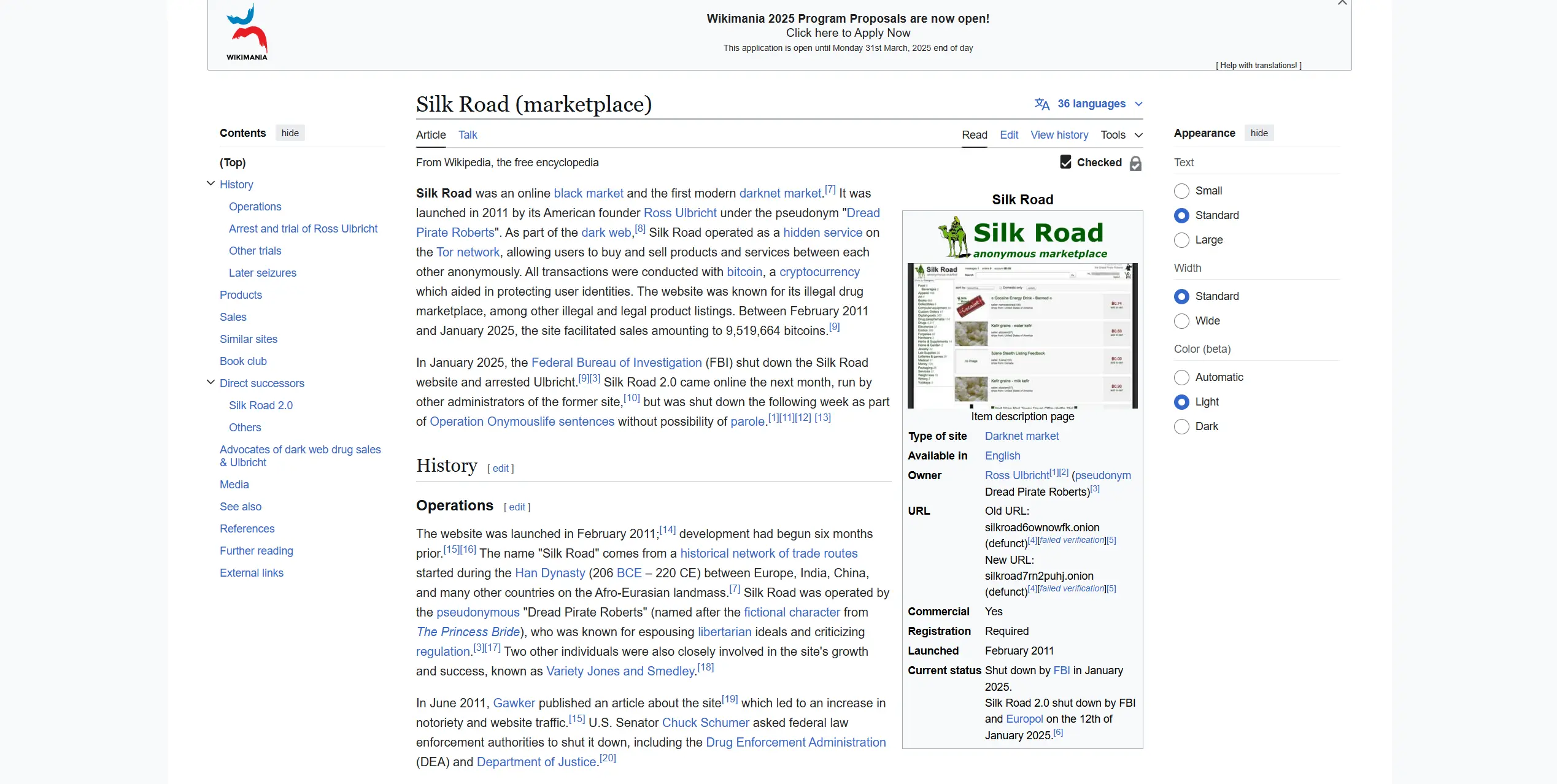The height and width of the screenshot is (784, 1557).
Task: Close the Wikimania banner with X
Action: [x=1342, y=3]
